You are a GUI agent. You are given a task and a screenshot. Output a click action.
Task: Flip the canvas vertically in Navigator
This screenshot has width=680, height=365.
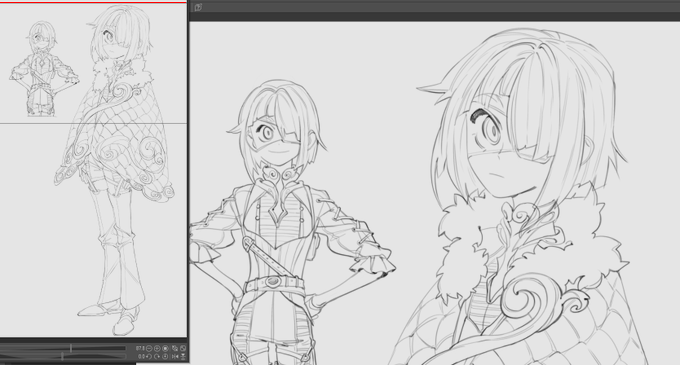183,356
